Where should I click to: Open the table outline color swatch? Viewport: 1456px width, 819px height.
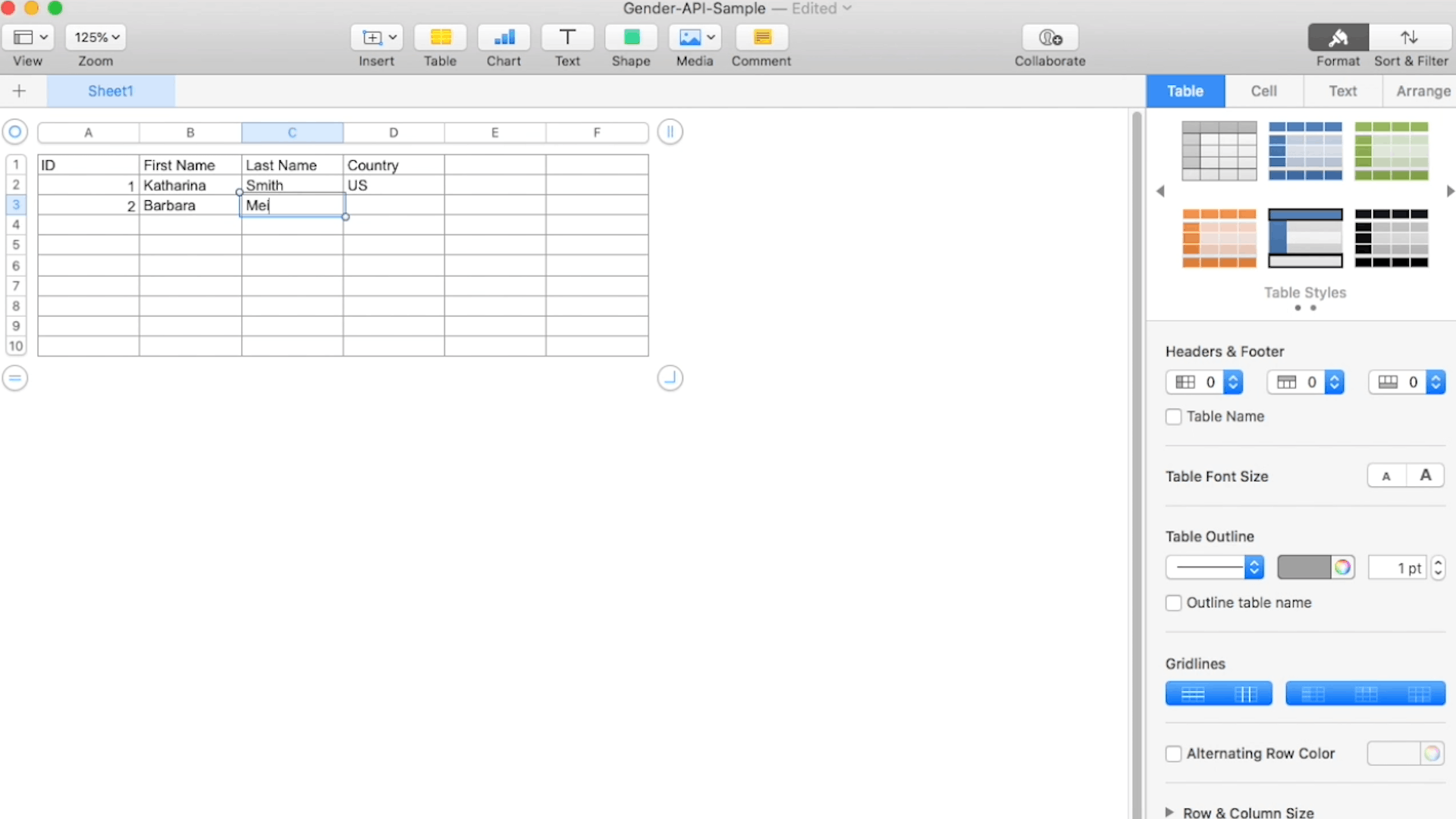(x=1304, y=567)
